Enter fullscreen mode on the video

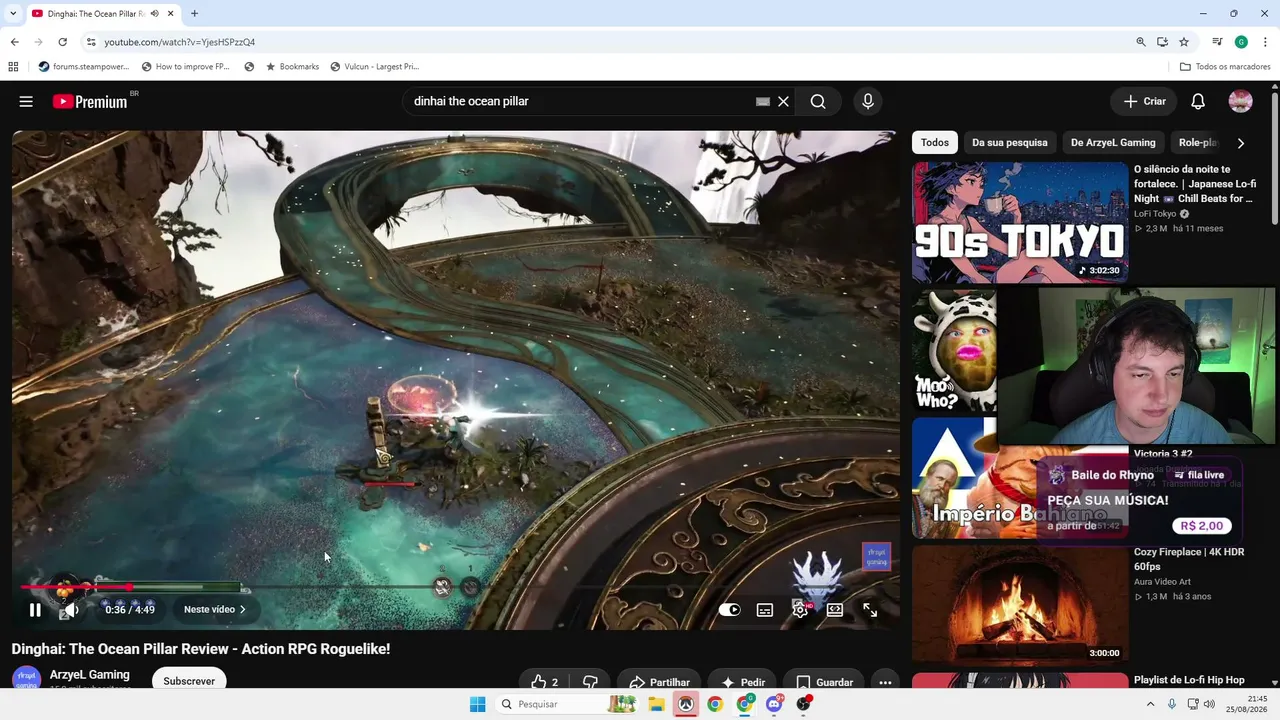click(870, 610)
